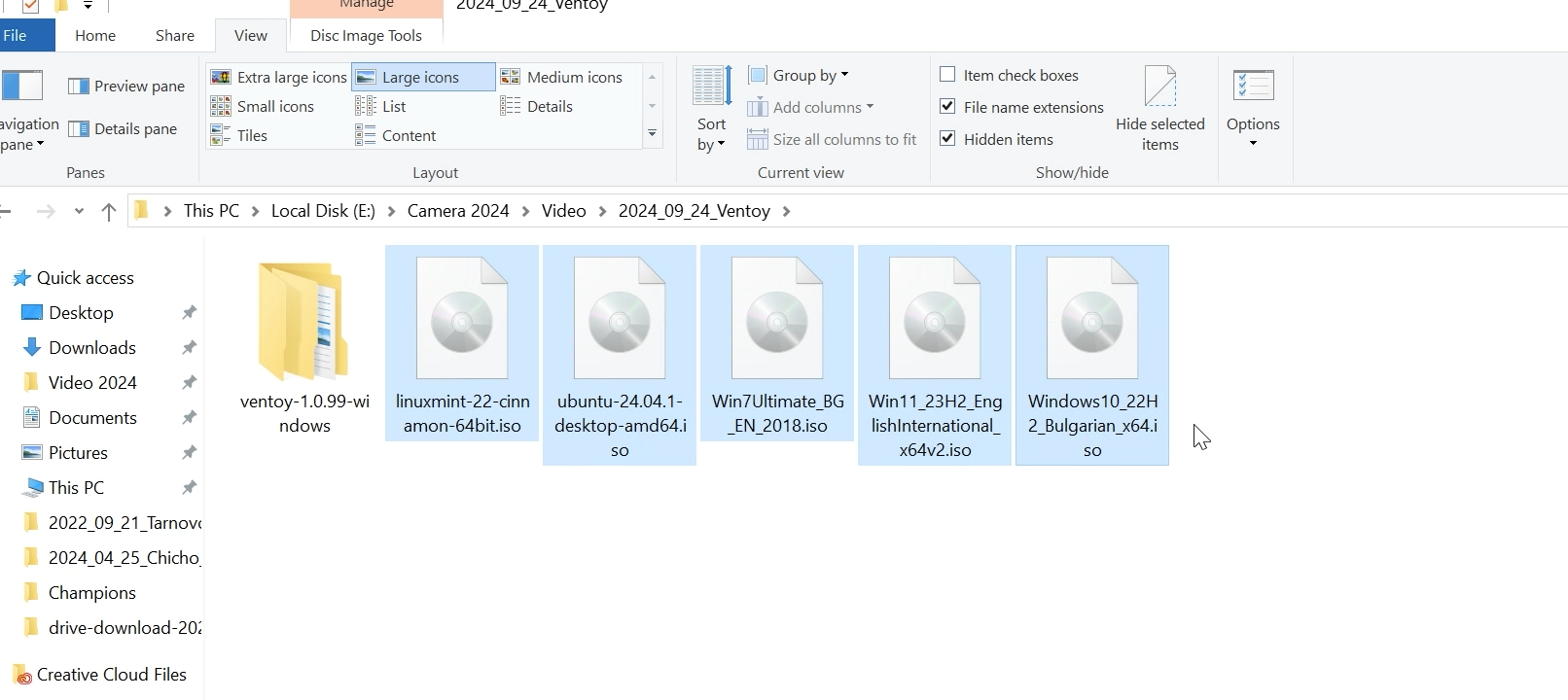The image size is (1568, 700).
Task: Click the Quick Access Toolbar dropdown arrow
Action: (x=88, y=6)
